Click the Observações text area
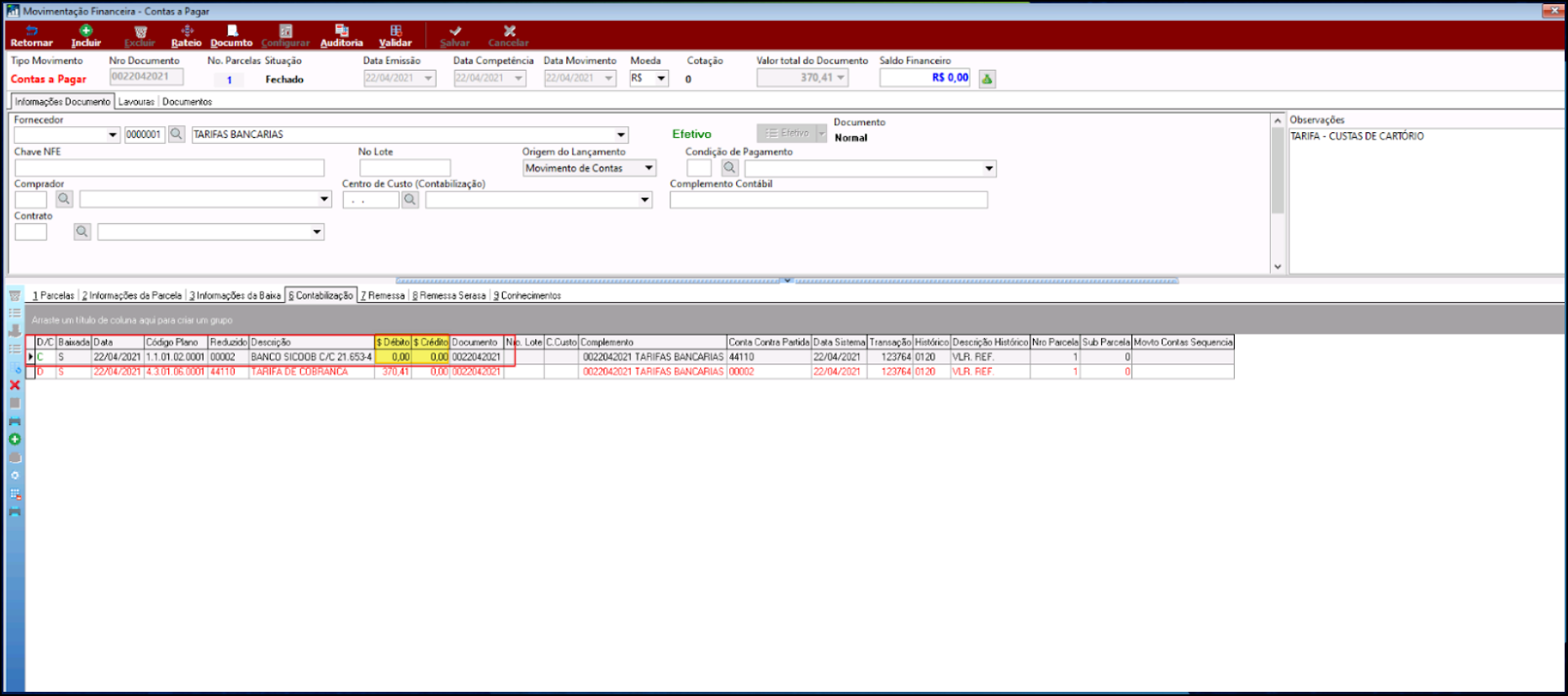This screenshot has height=696, width=1568. (x=1426, y=200)
